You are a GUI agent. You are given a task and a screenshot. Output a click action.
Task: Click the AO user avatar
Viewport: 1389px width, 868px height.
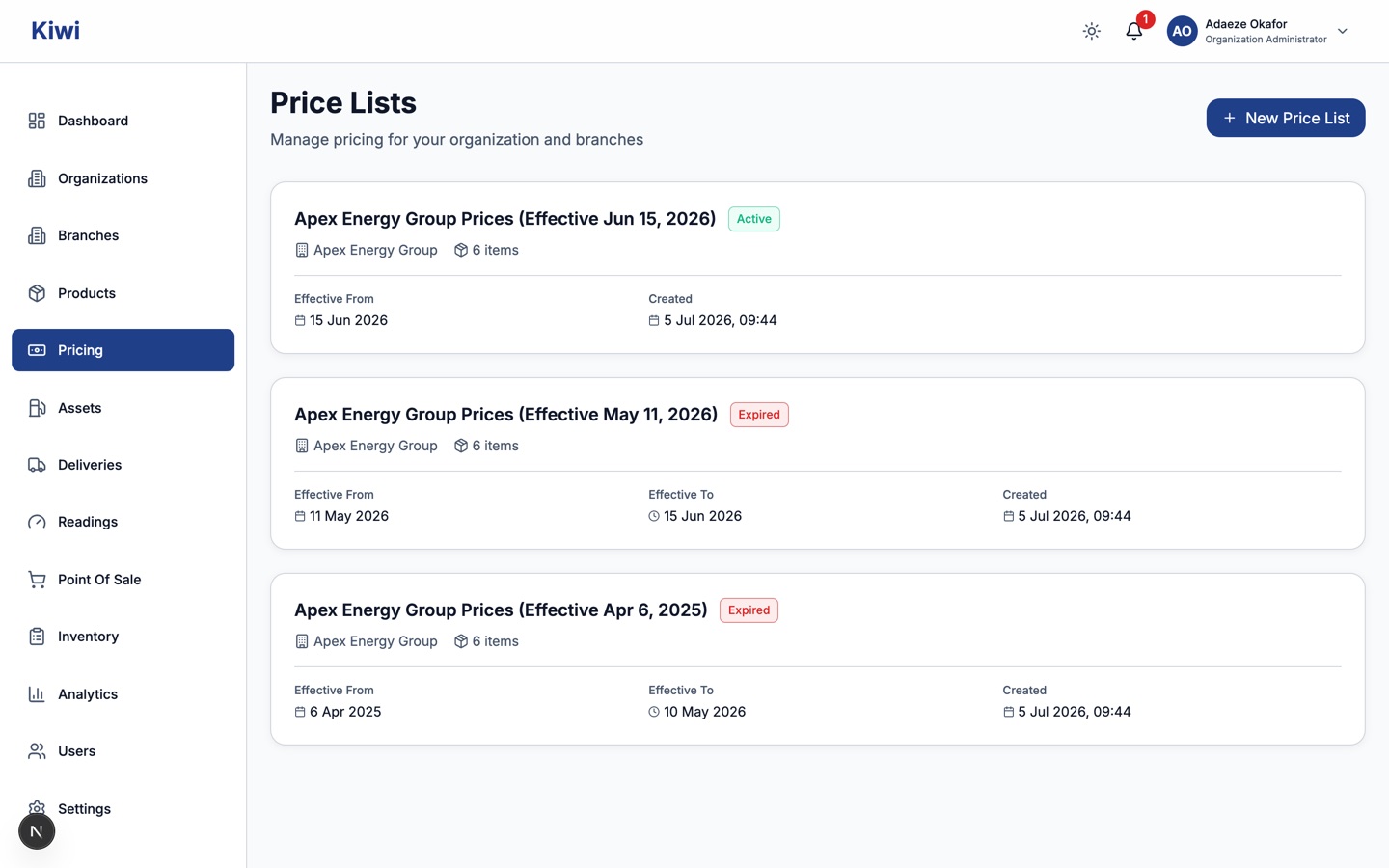tap(1182, 31)
